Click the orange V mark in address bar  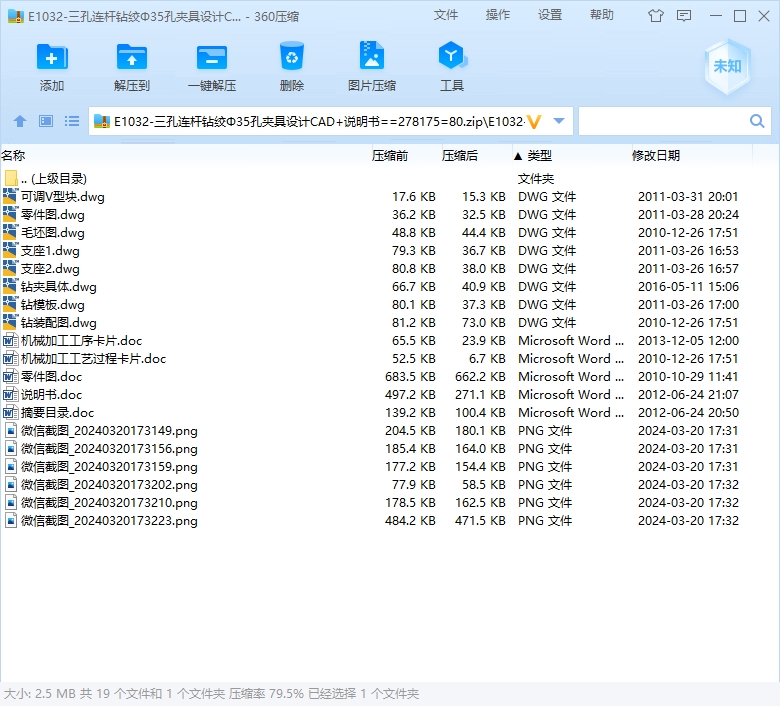click(x=533, y=122)
